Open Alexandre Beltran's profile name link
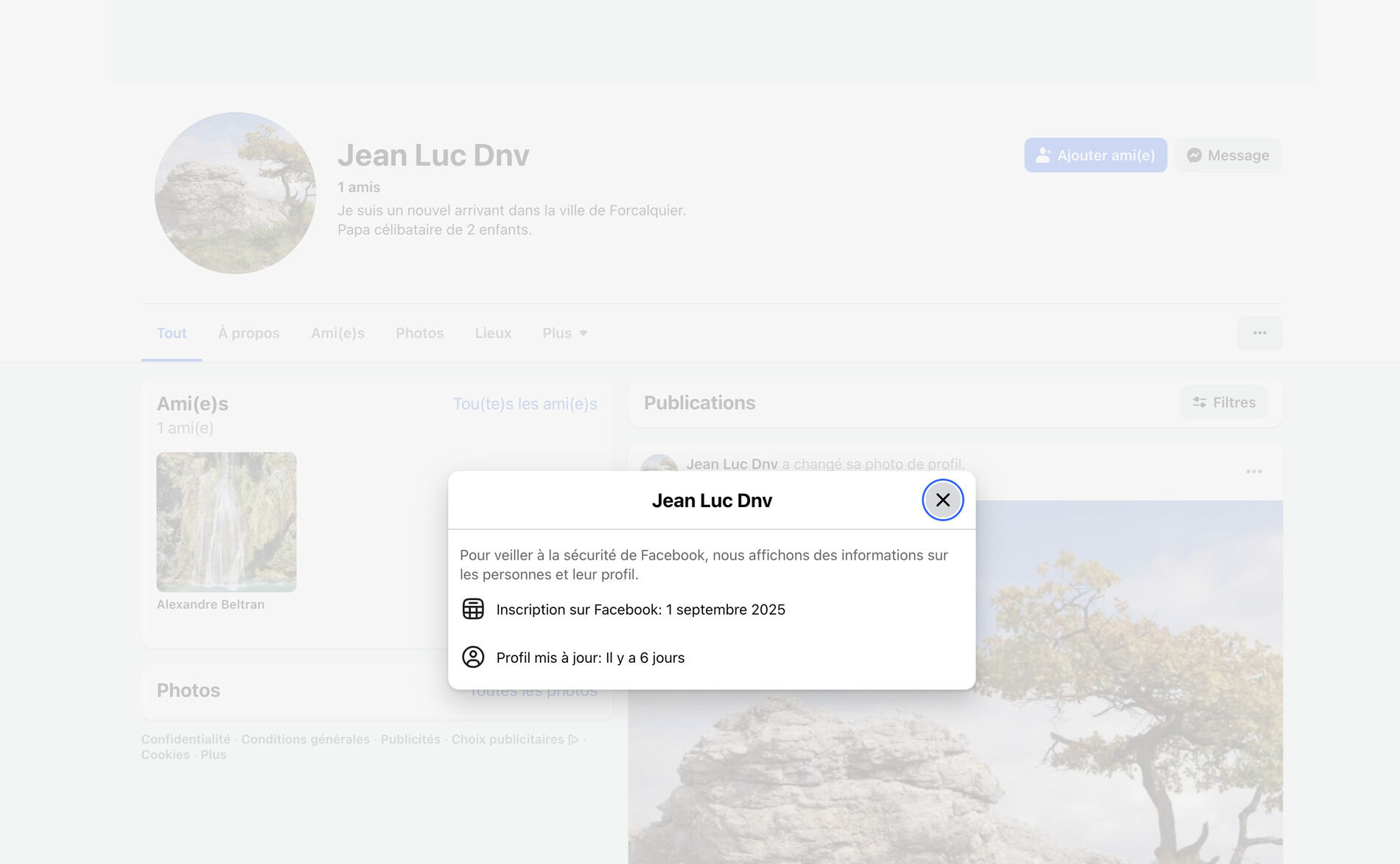 coord(211,605)
